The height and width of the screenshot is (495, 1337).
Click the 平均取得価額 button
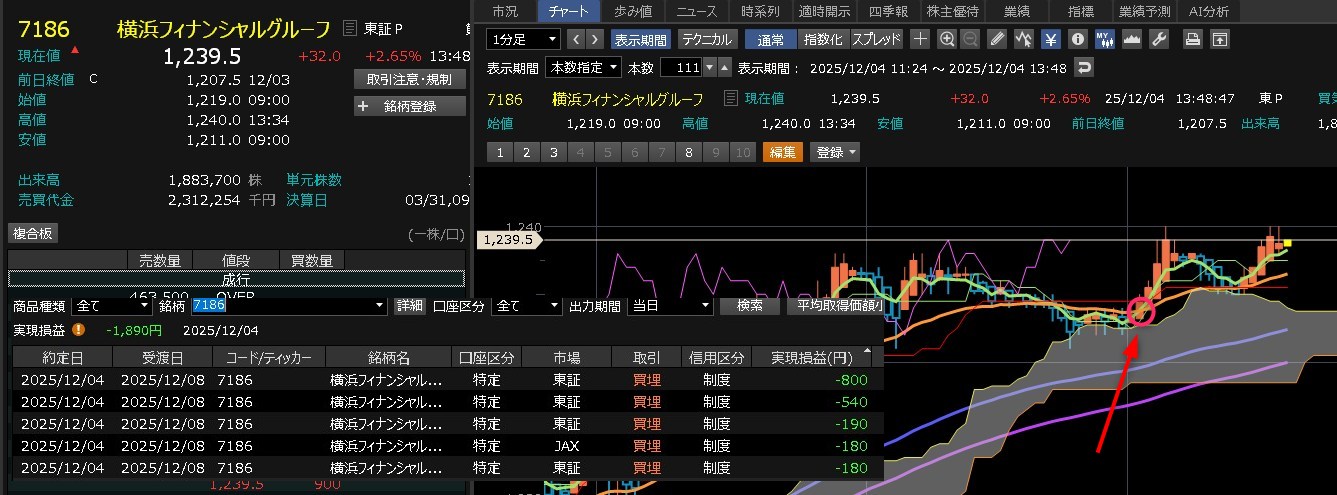pyautogui.click(x=836, y=305)
